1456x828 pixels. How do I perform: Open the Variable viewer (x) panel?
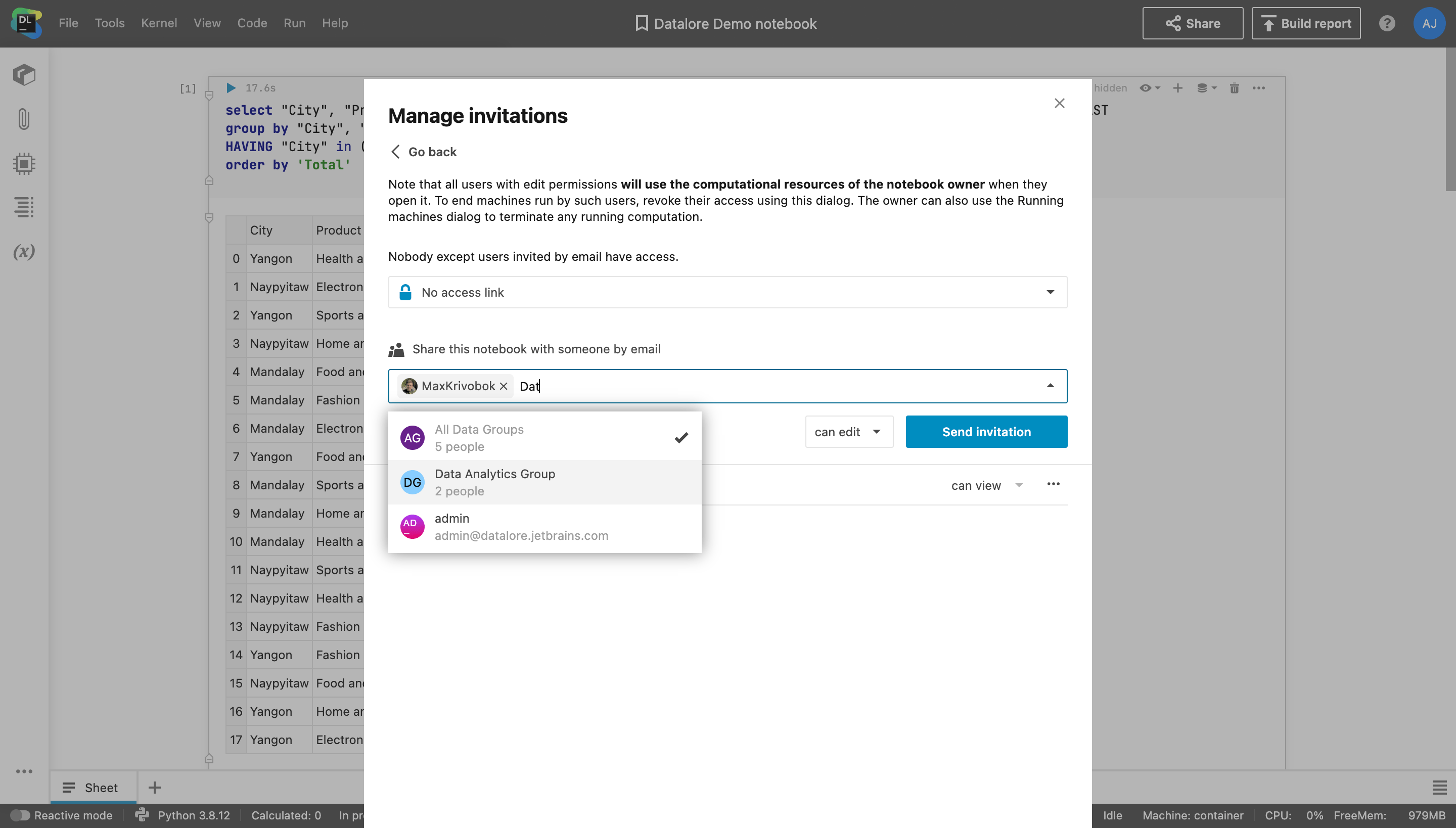[x=24, y=251]
